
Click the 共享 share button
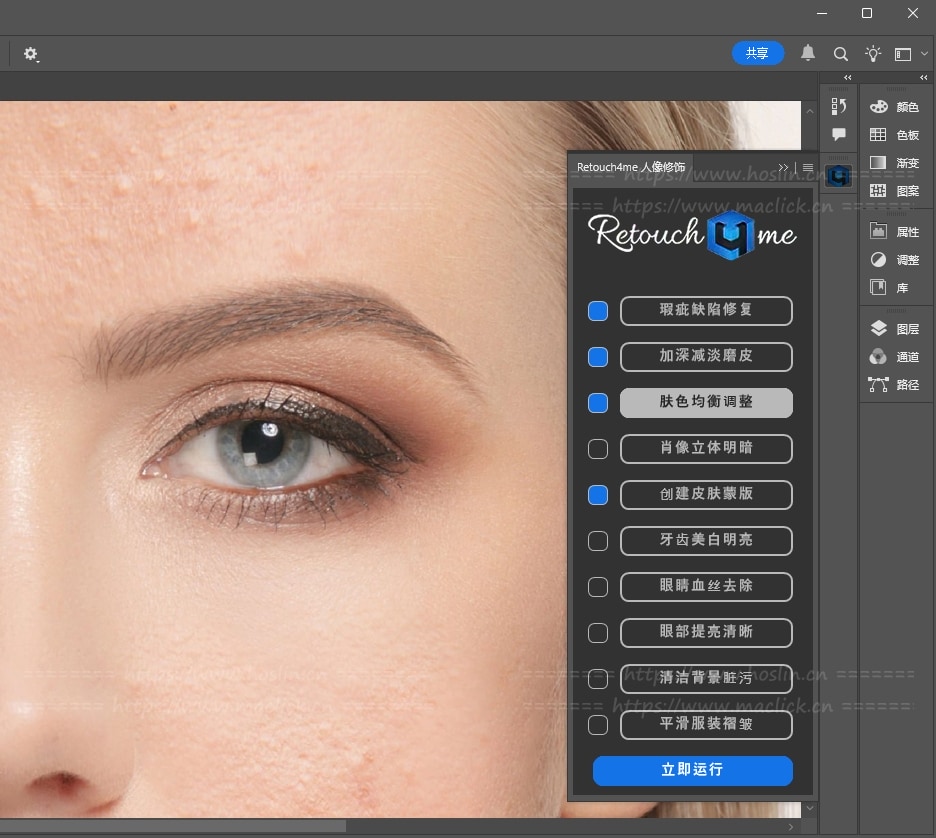click(757, 53)
